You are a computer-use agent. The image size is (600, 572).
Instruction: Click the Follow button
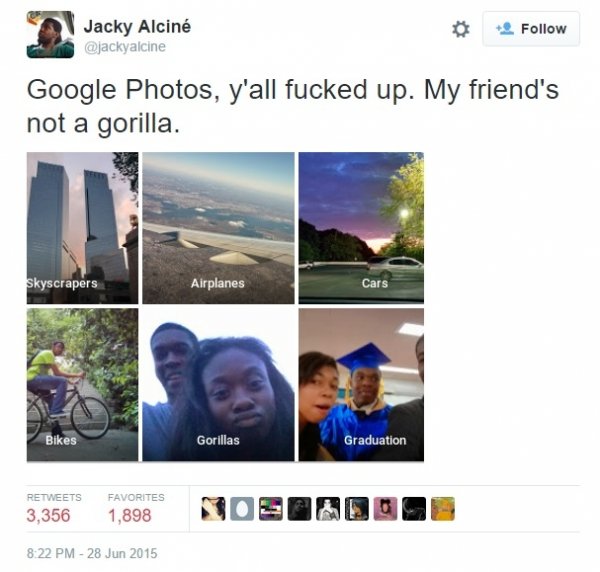click(x=531, y=29)
